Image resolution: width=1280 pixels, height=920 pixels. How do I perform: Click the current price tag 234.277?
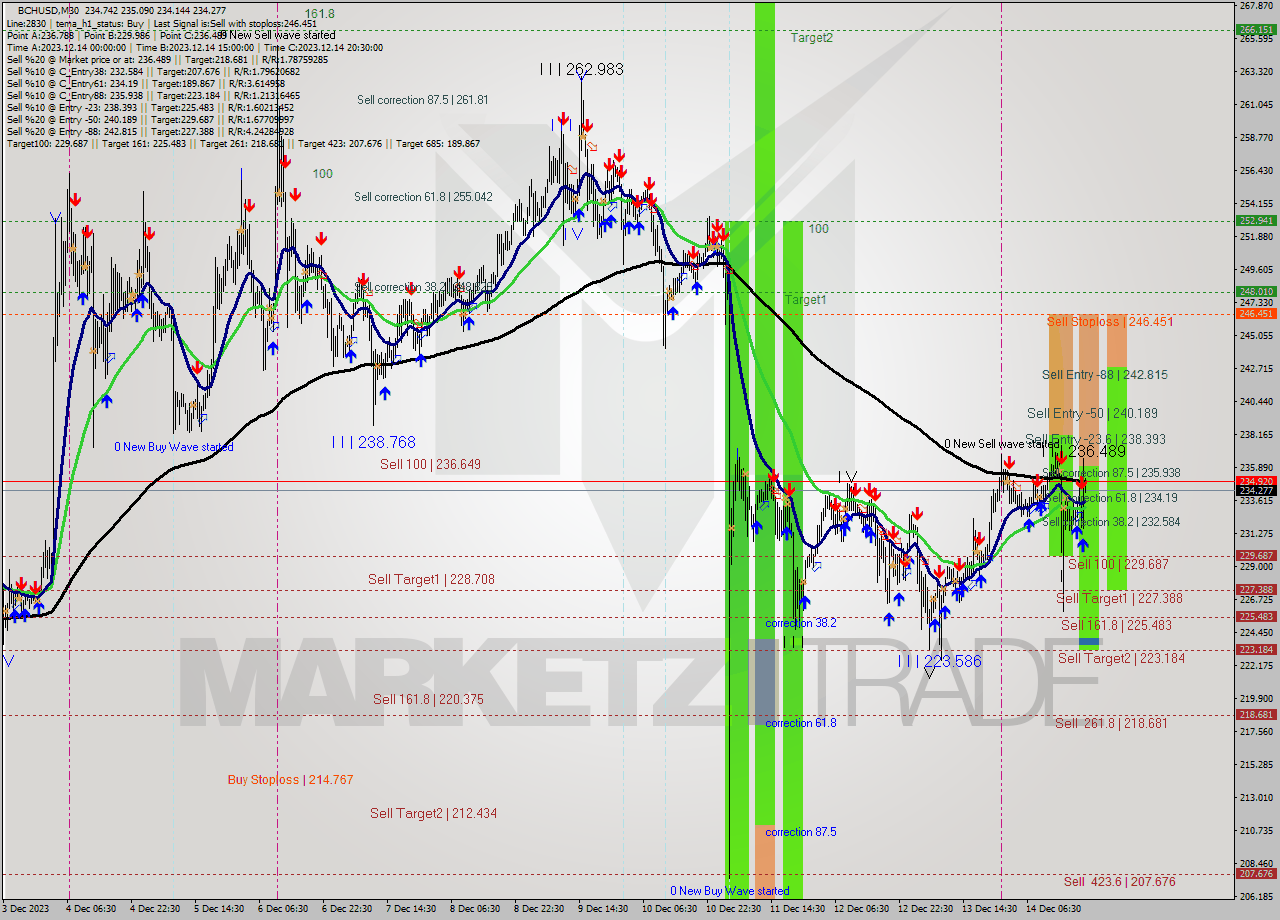1257,490
